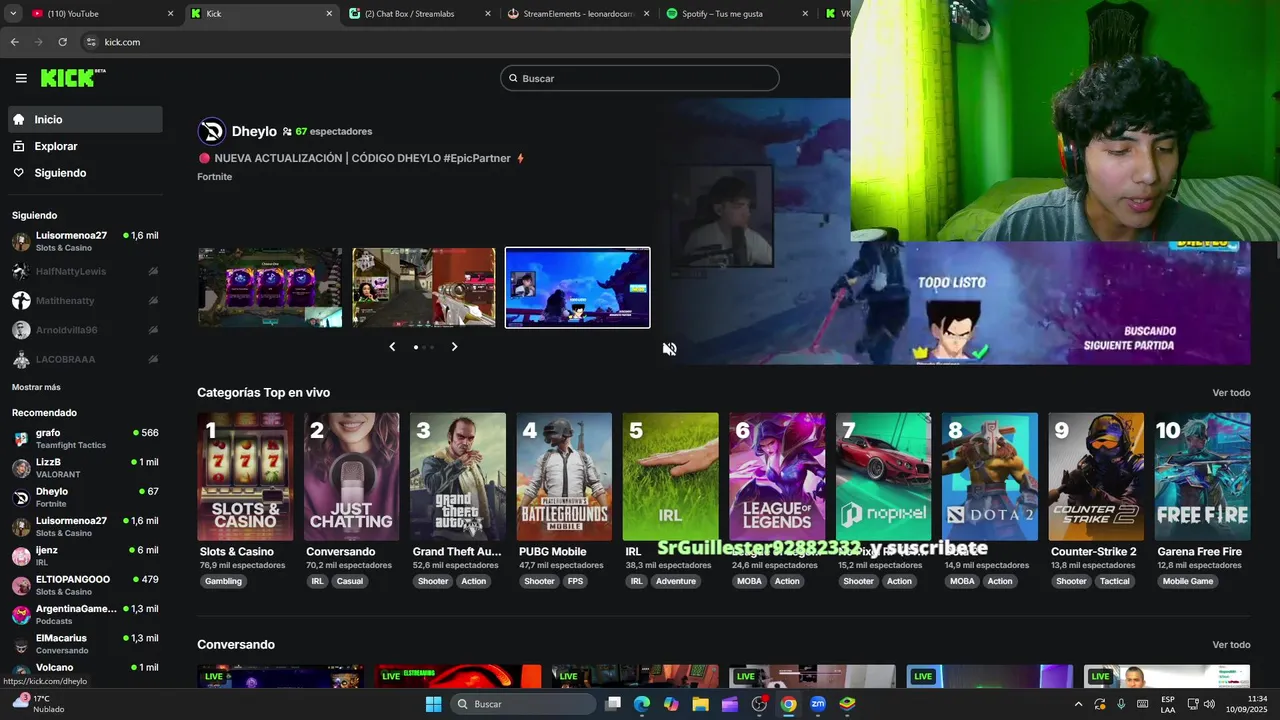This screenshot has width=1280, height=720.
Task: Open Luisormenoa27 under Siguiendo
Action: click(85, 241)
